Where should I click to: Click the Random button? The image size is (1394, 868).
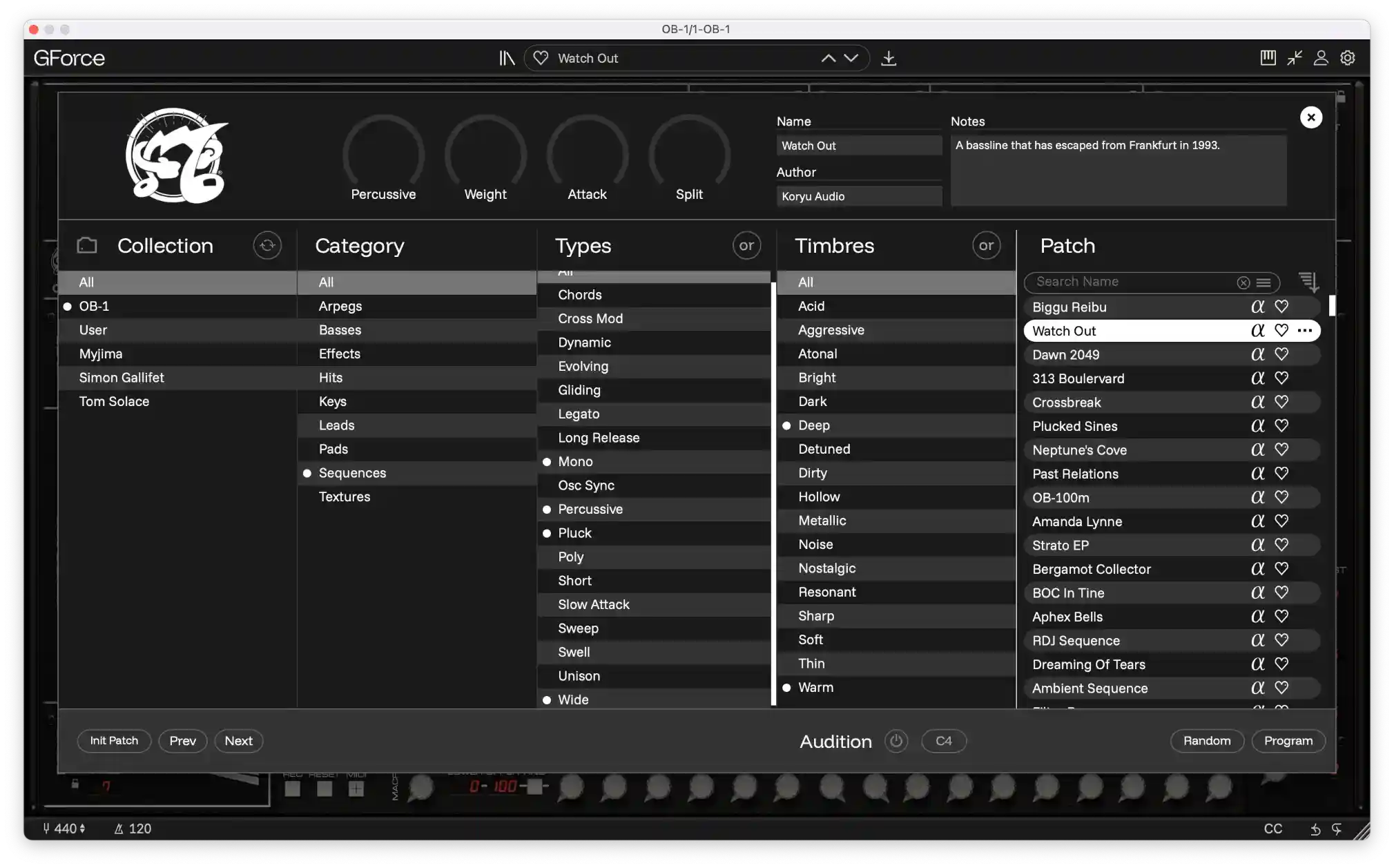click(1206, 741)
